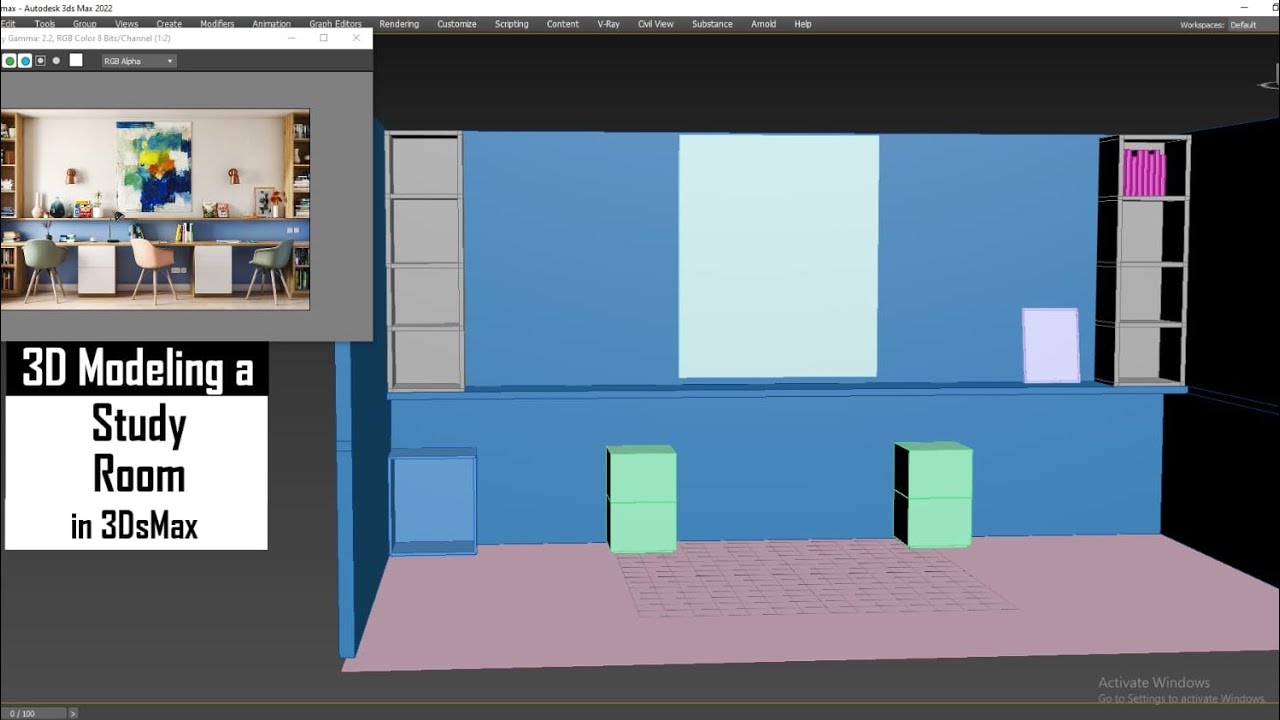
Task: Open the Help menu
Action: pyautogui.click(x=803, y=24)
